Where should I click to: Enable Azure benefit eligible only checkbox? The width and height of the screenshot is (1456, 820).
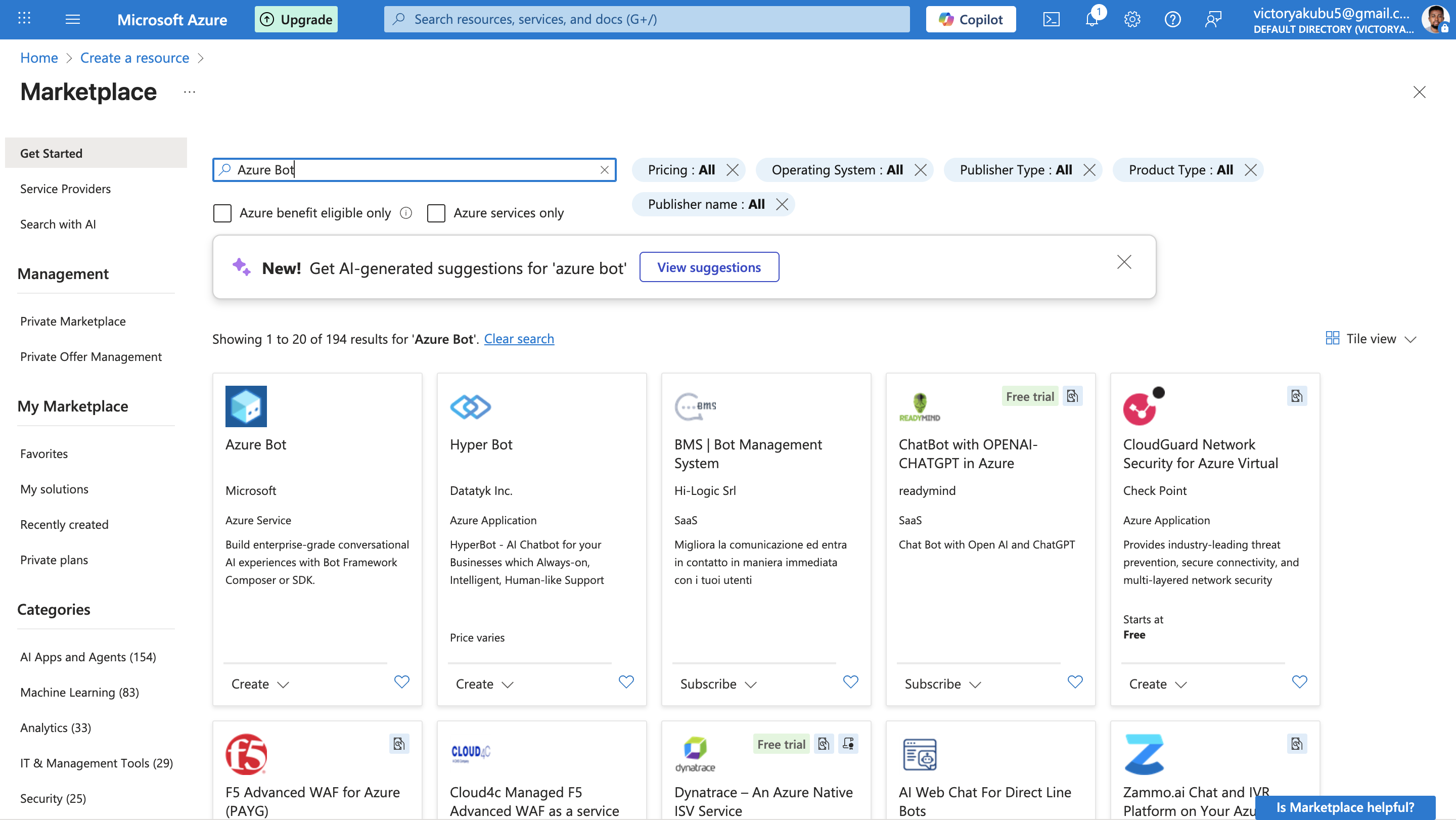coord(222,213)
